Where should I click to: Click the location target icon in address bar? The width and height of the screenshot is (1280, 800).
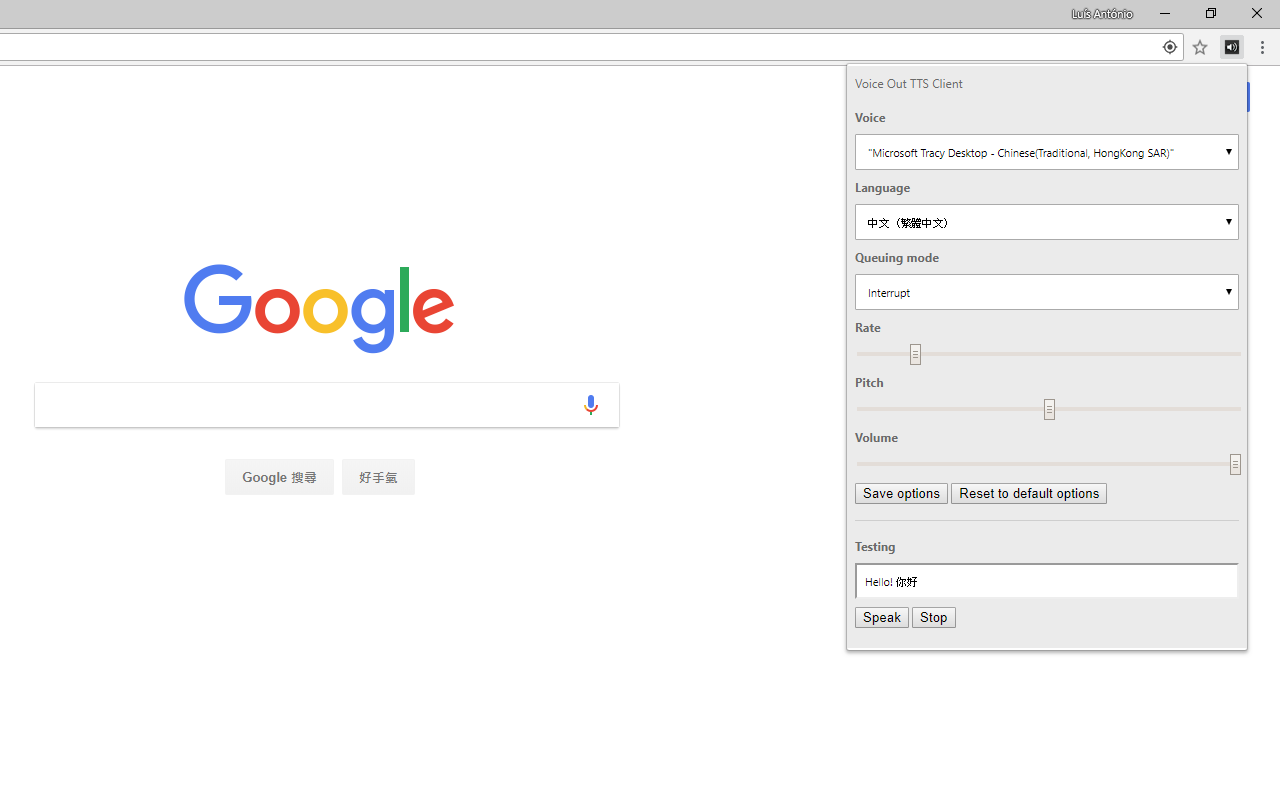pos(1169,47)
